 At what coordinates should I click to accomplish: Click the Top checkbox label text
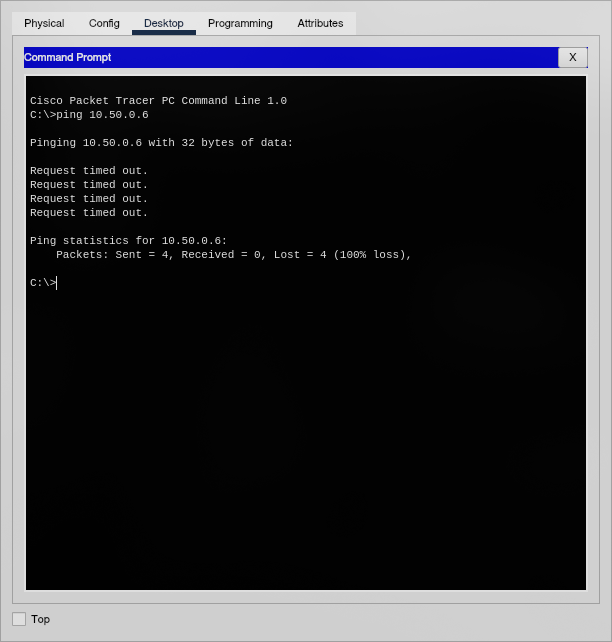pos(41,619)
